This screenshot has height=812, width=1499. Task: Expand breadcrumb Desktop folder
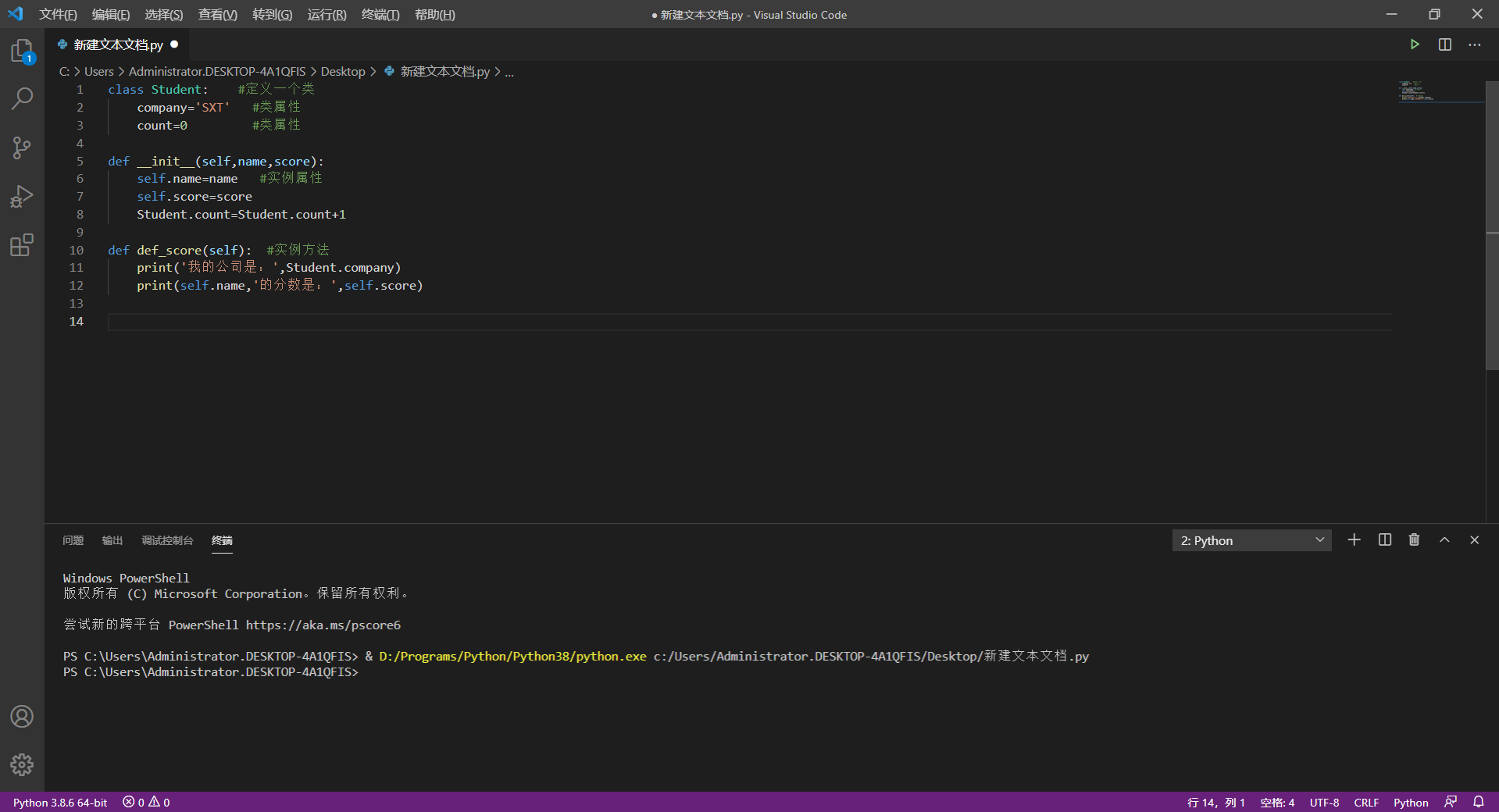coord(343,71)
